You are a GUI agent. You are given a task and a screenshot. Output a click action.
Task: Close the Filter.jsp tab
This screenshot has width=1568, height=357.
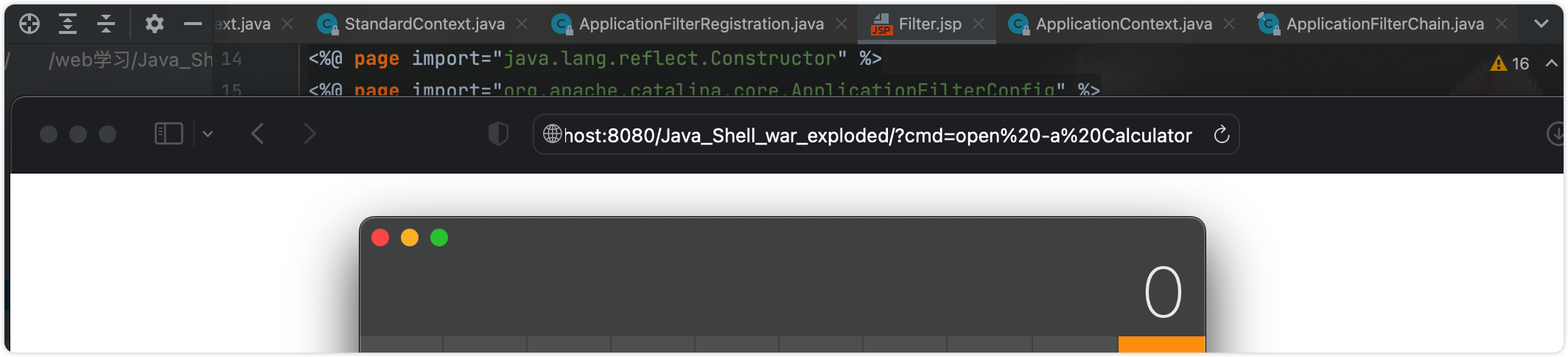click(979, 24)
